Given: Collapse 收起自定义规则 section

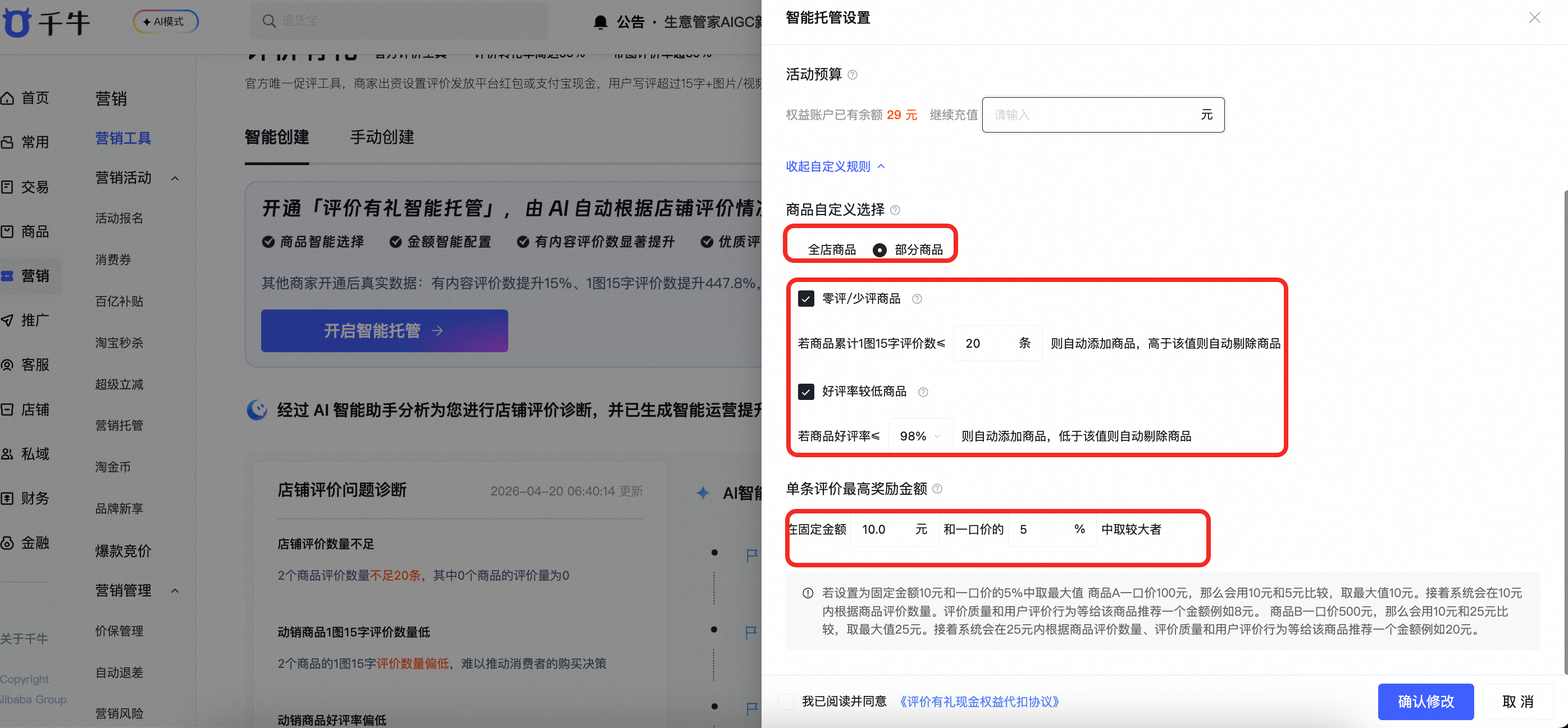Looking at the screenshot, I should tap(835, 166).
